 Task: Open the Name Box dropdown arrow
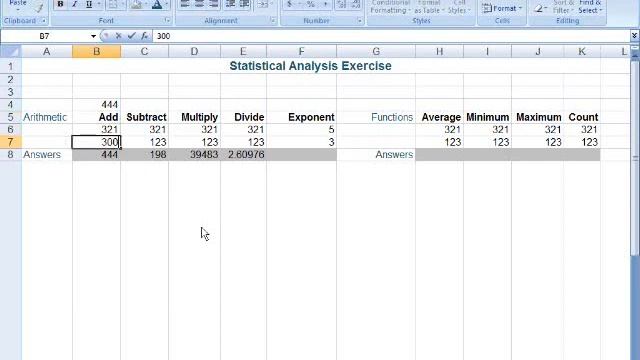tap(93, 36)
